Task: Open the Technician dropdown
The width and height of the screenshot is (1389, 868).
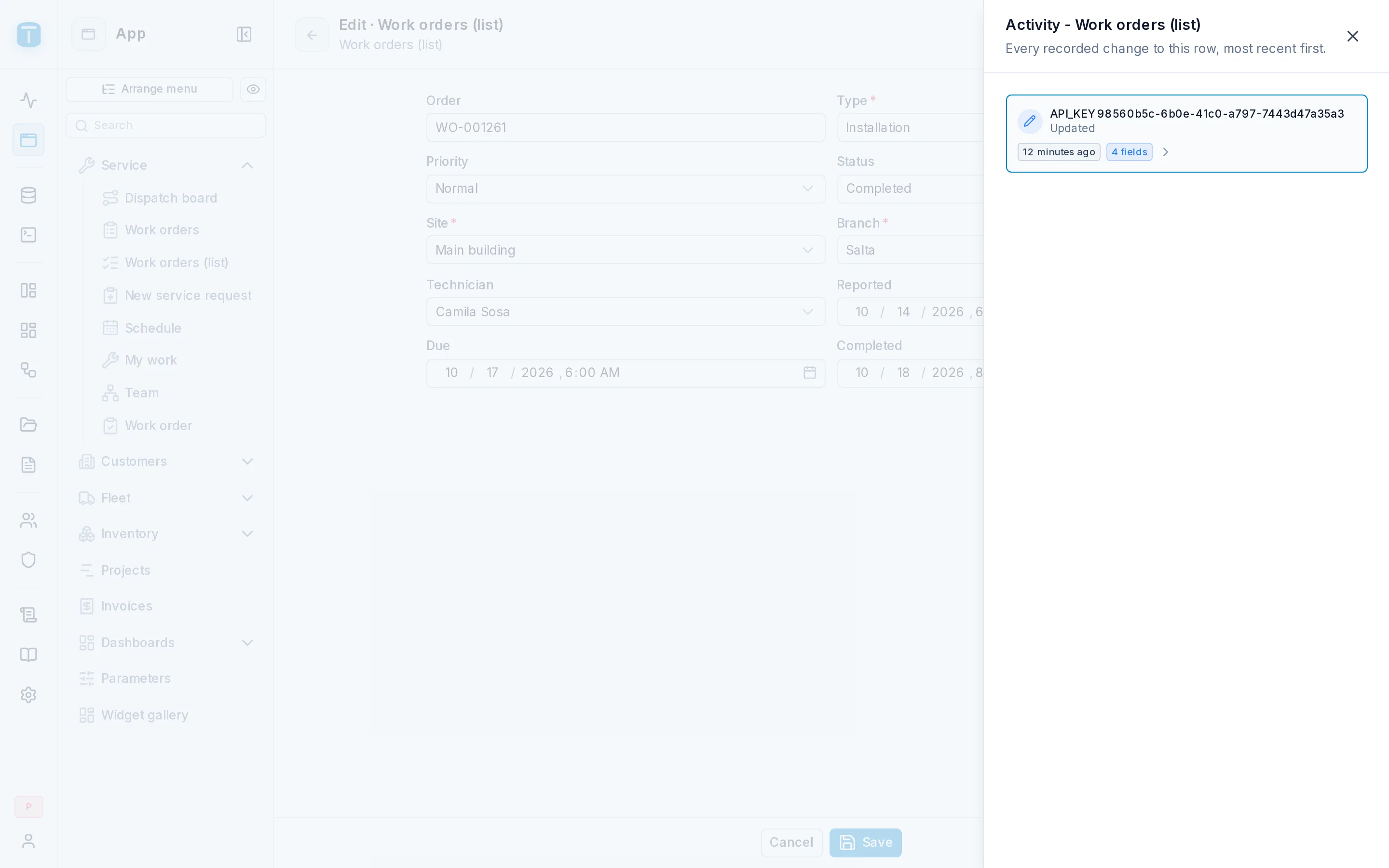Action: [x=626, y=312]
